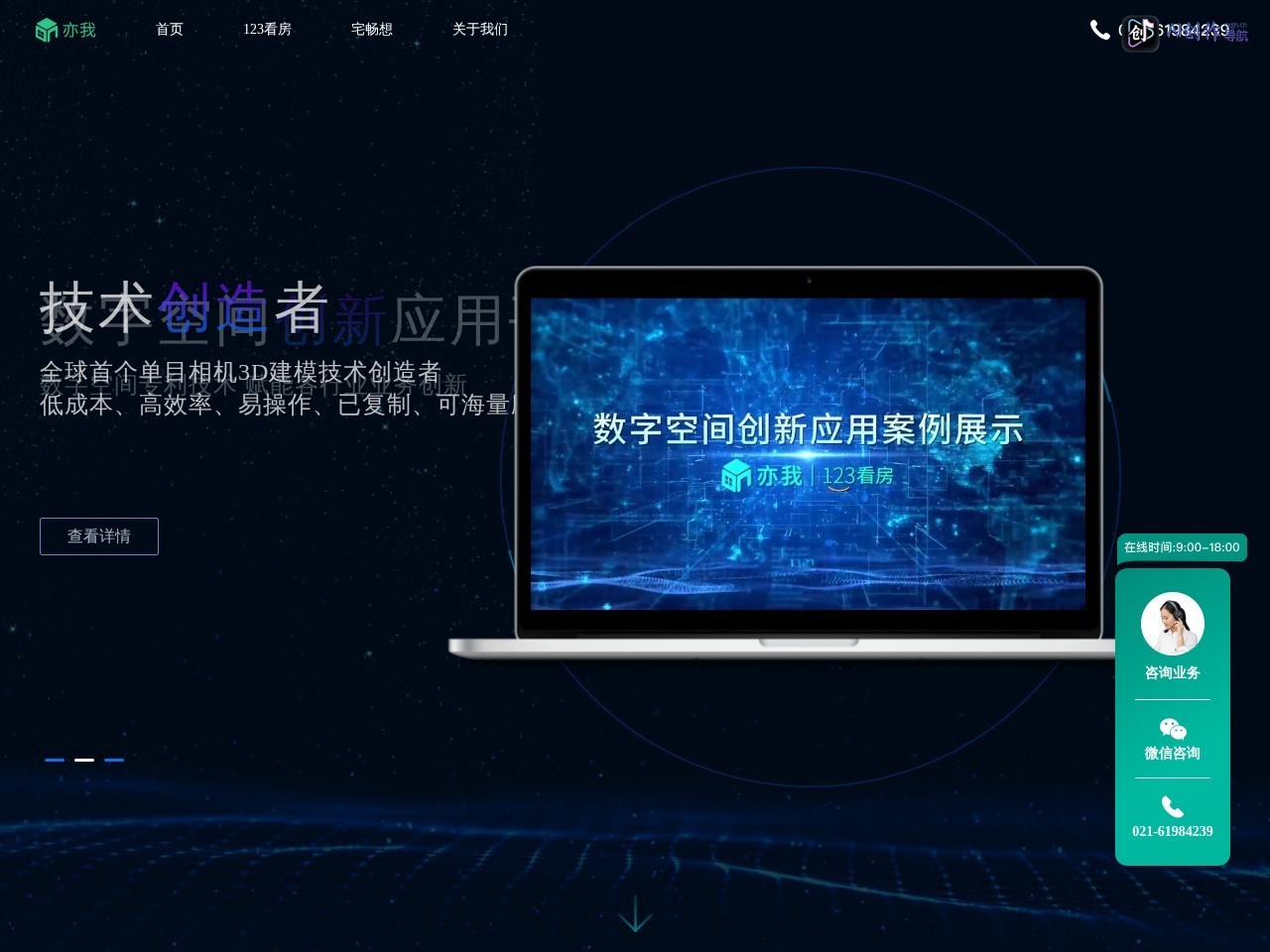Click the customer service avatar icon

[1173, 624]
